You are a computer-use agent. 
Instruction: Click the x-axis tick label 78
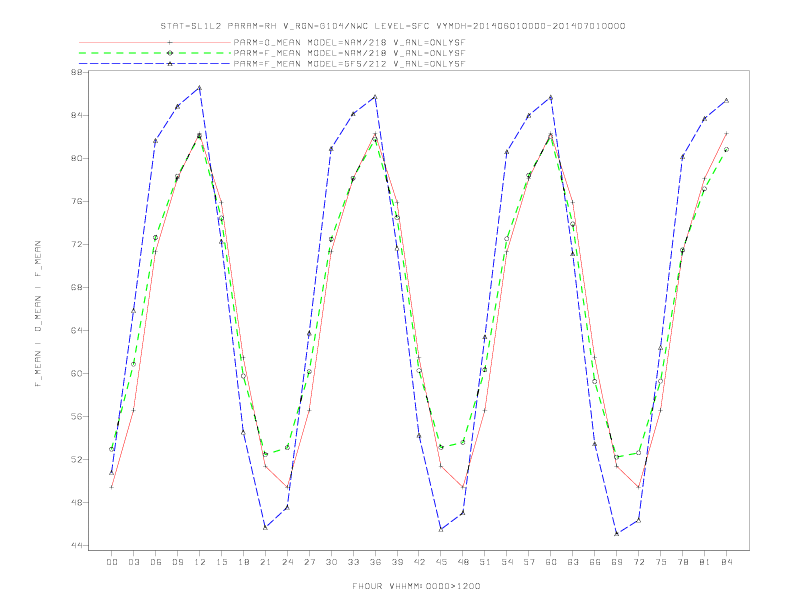[x=682, y=562]
